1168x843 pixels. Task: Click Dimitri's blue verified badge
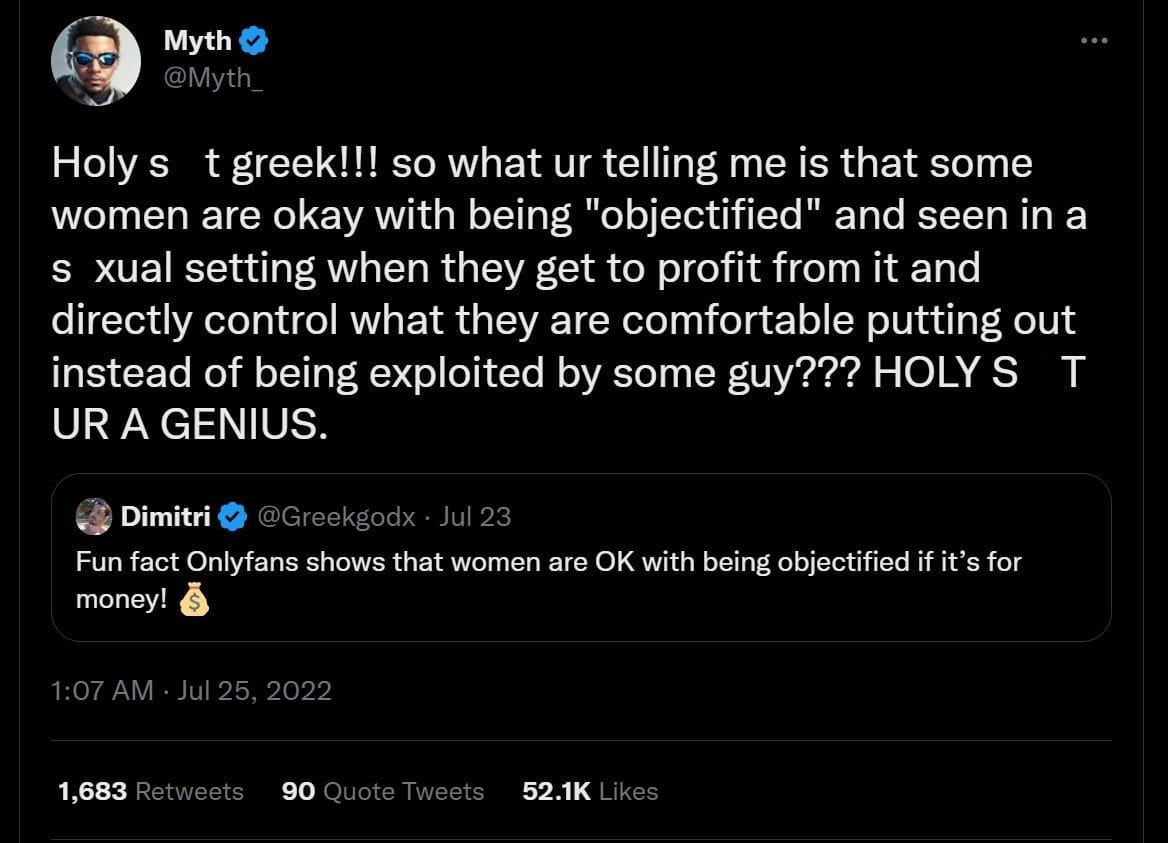point(233,516)
